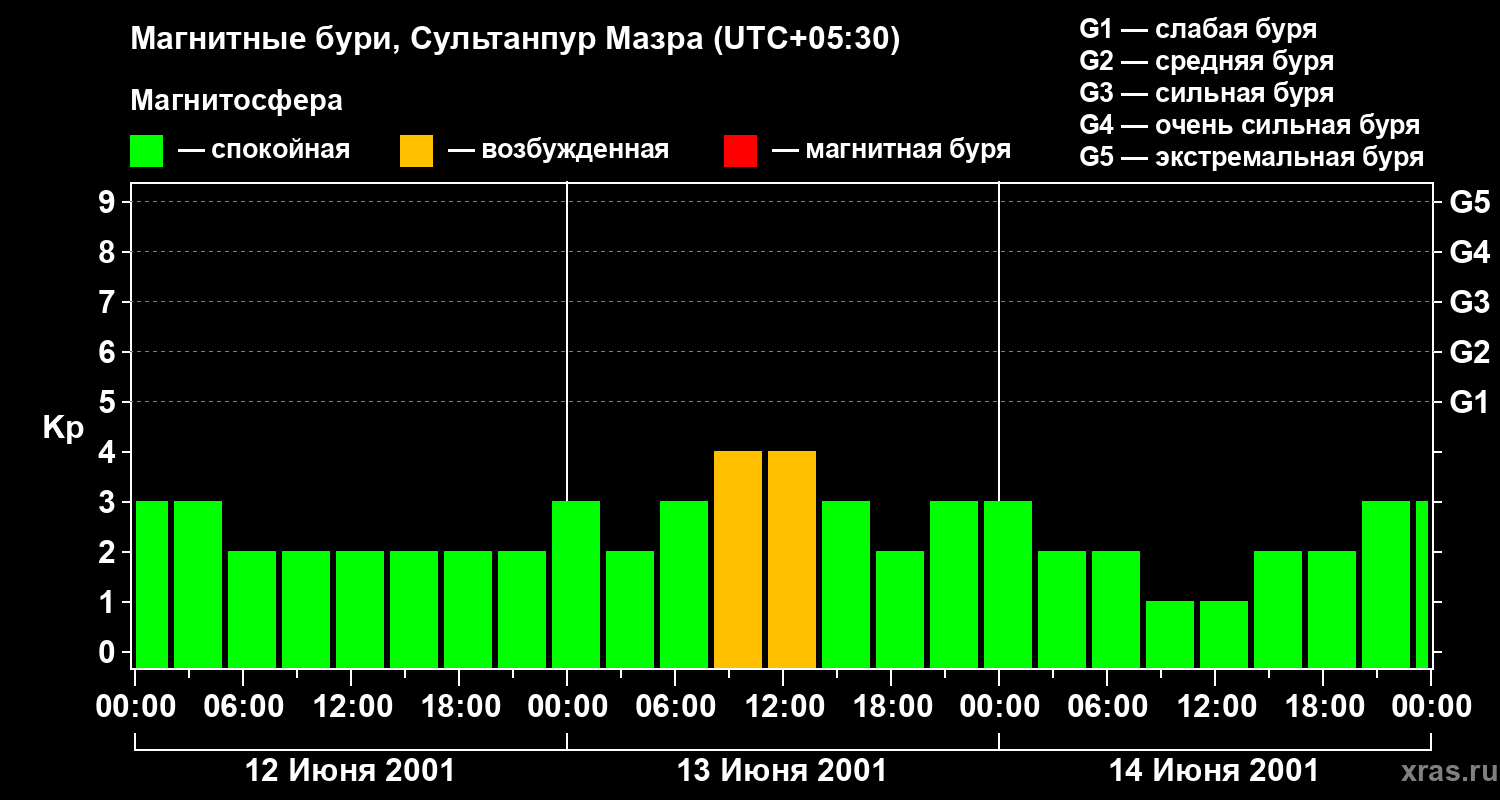Image resolution: width=1500 pixels, height=800 pixels.
Task: Click the '14 Июня 2001' date label
Action: (x=1214, y=771)
